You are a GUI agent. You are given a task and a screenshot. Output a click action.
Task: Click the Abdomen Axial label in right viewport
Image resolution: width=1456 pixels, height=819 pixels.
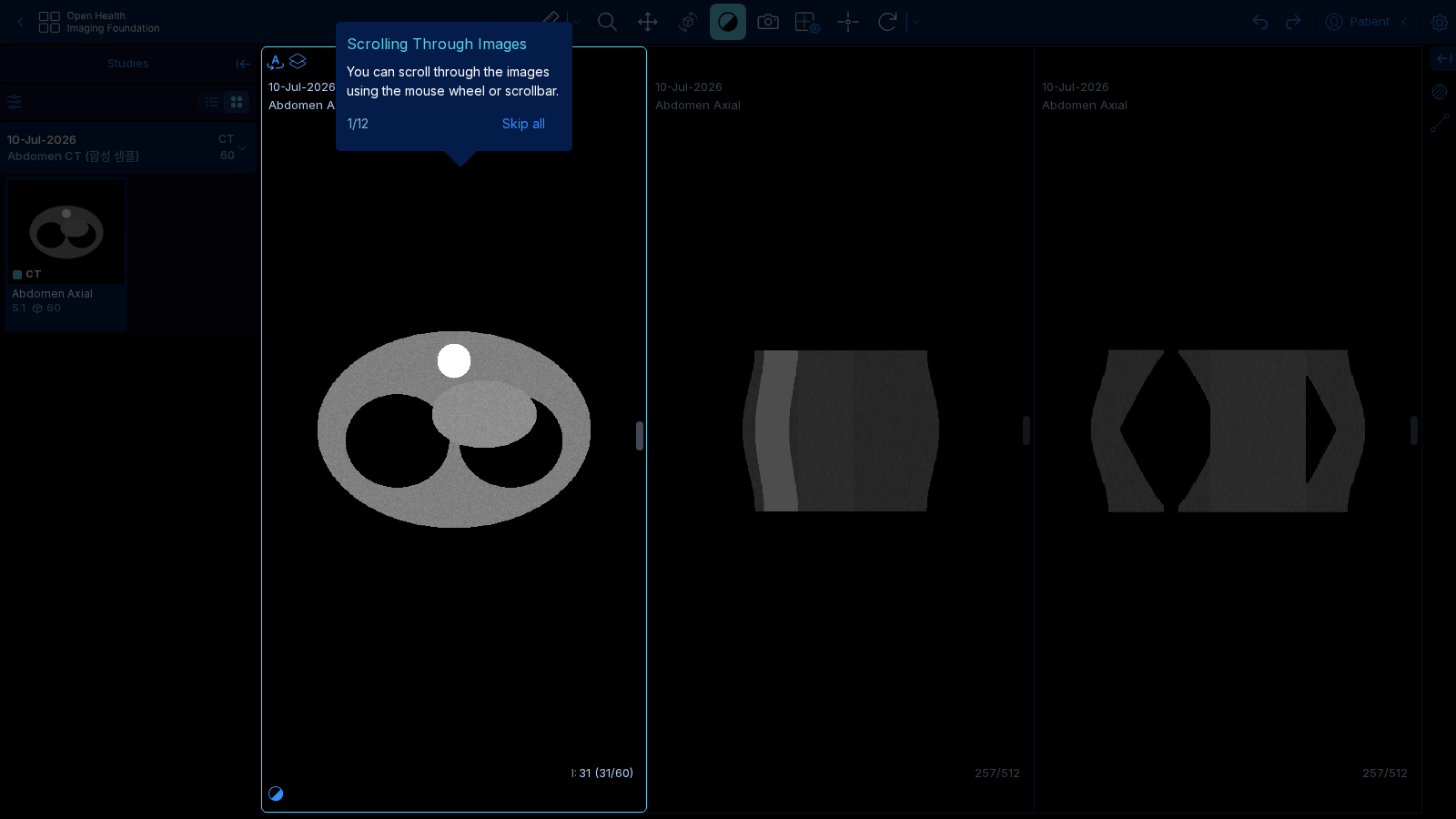[1085, 106]
